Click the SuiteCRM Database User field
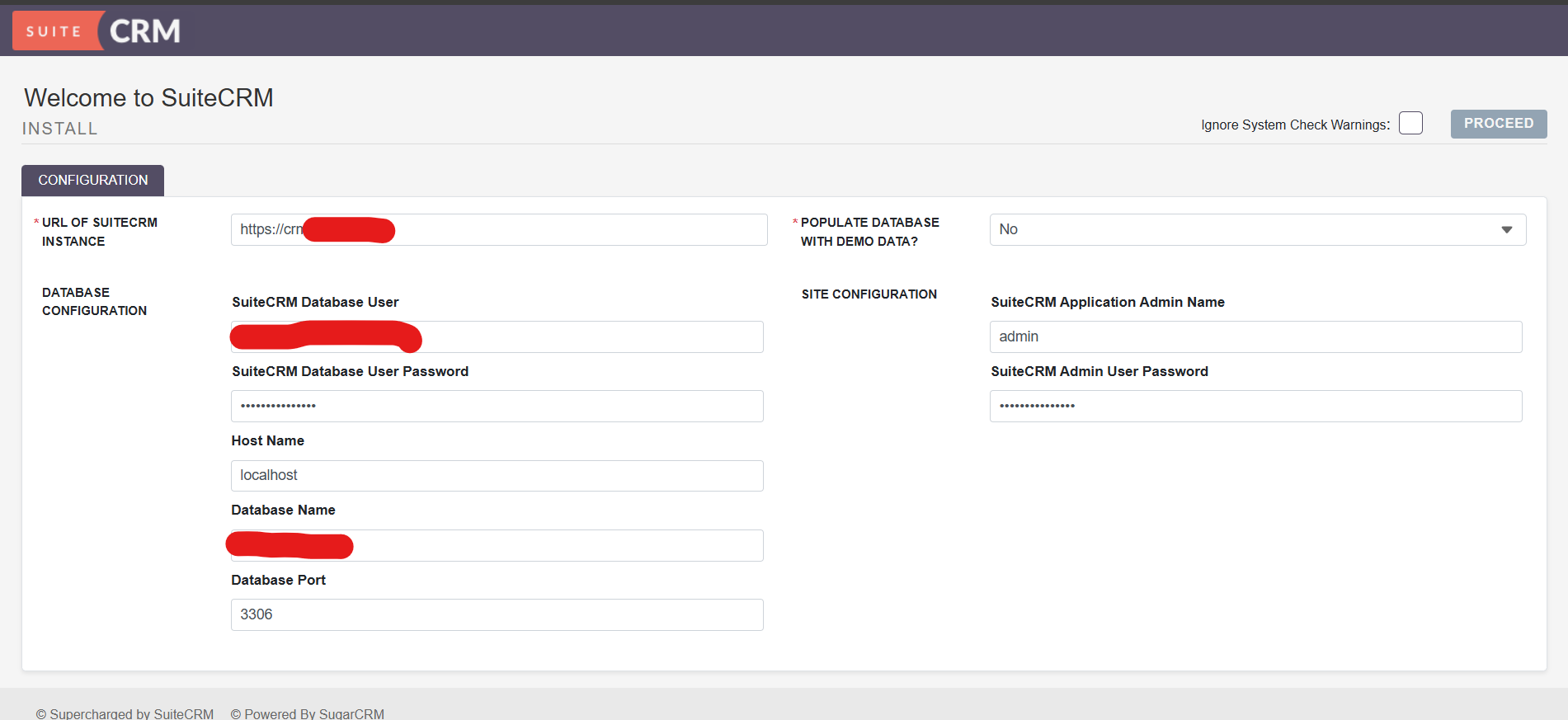 pos(497,336)
